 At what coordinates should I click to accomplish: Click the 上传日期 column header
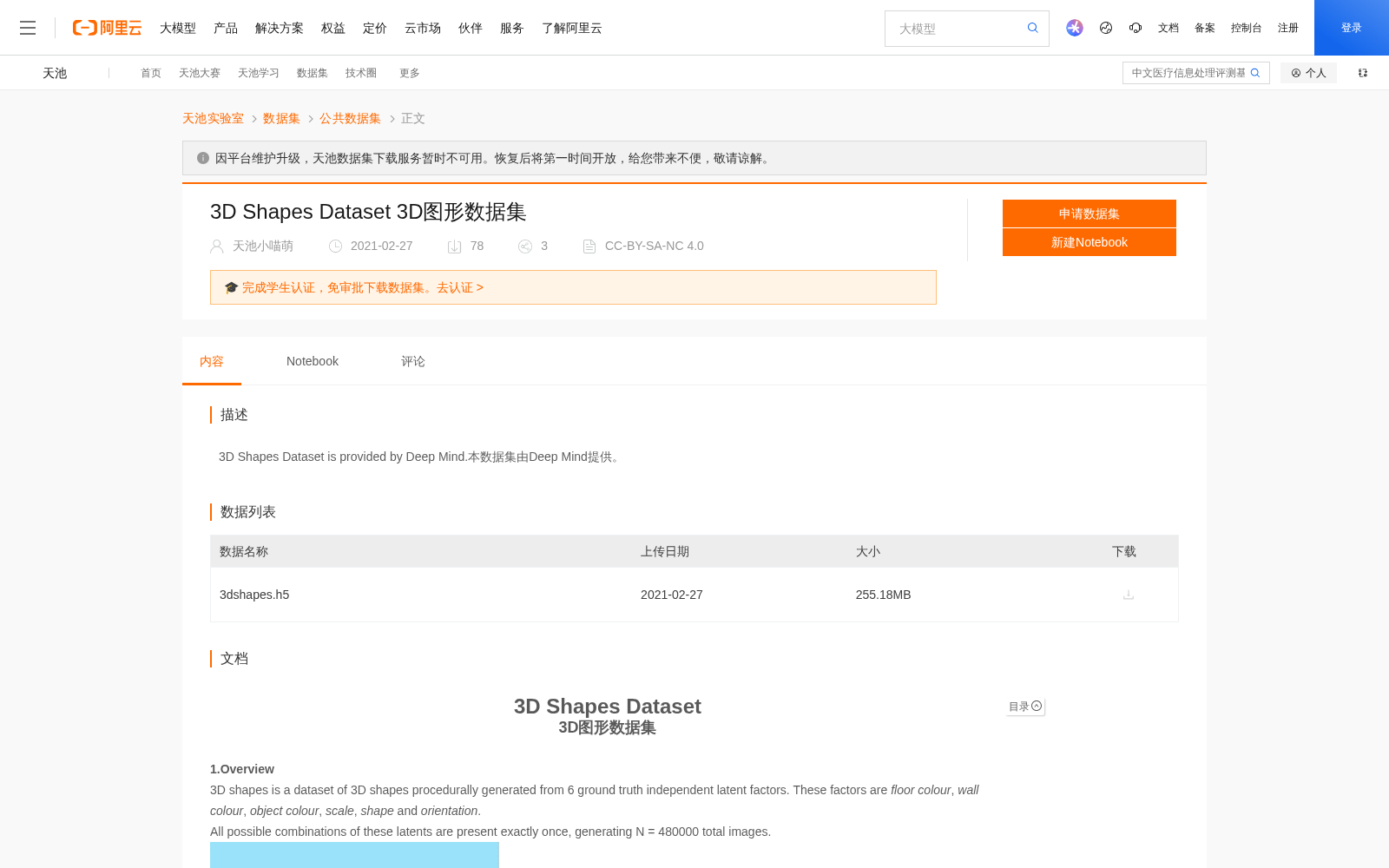[665, 551]
